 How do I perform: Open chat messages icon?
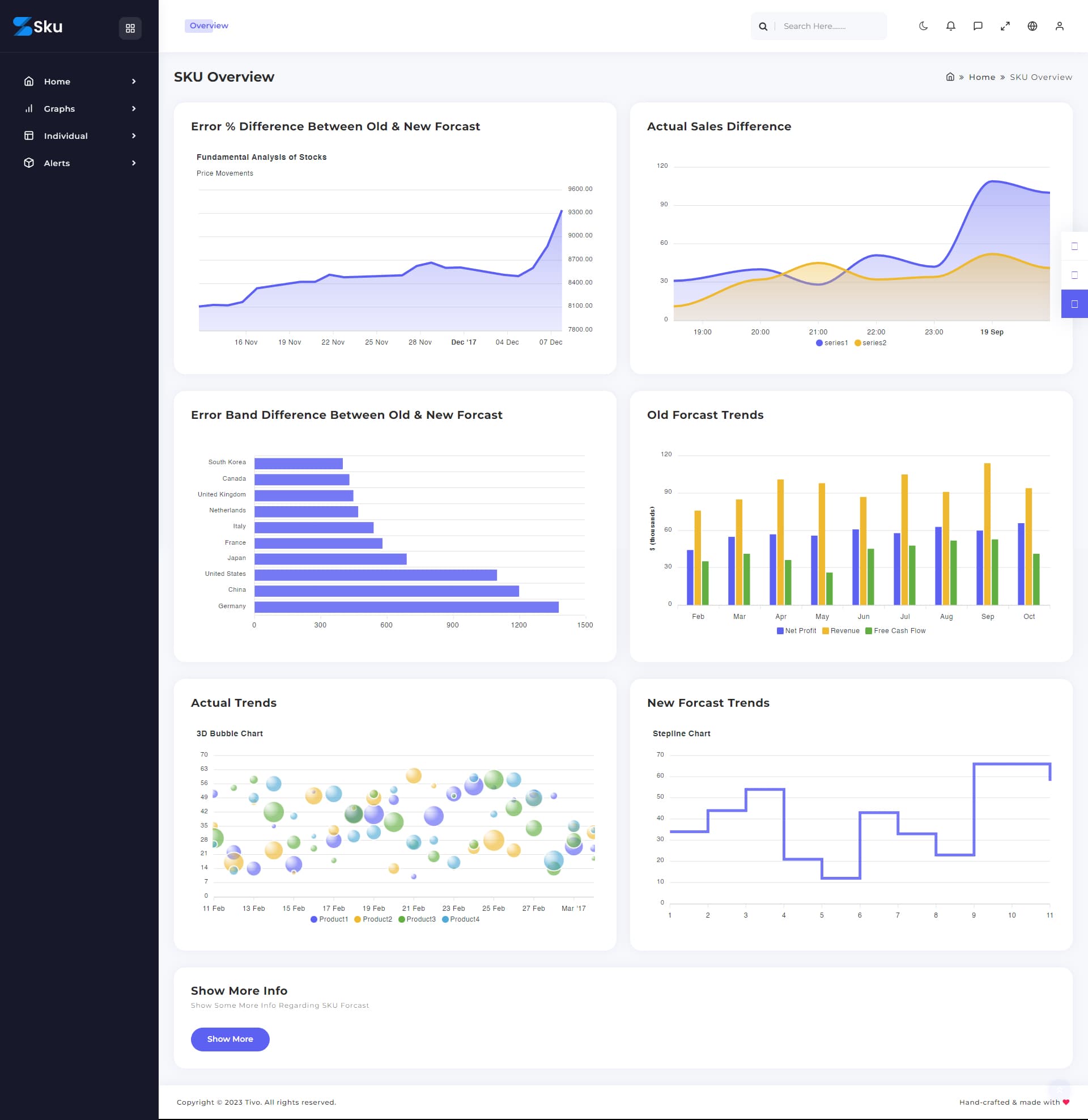977,26
